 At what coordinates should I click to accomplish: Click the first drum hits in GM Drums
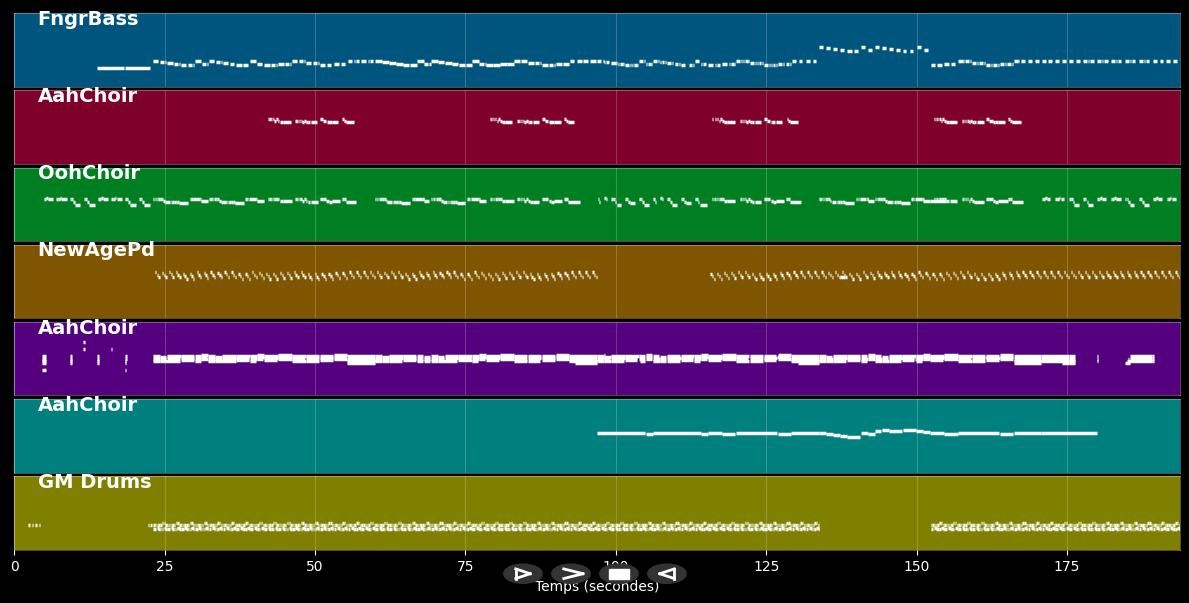point(34,525)
